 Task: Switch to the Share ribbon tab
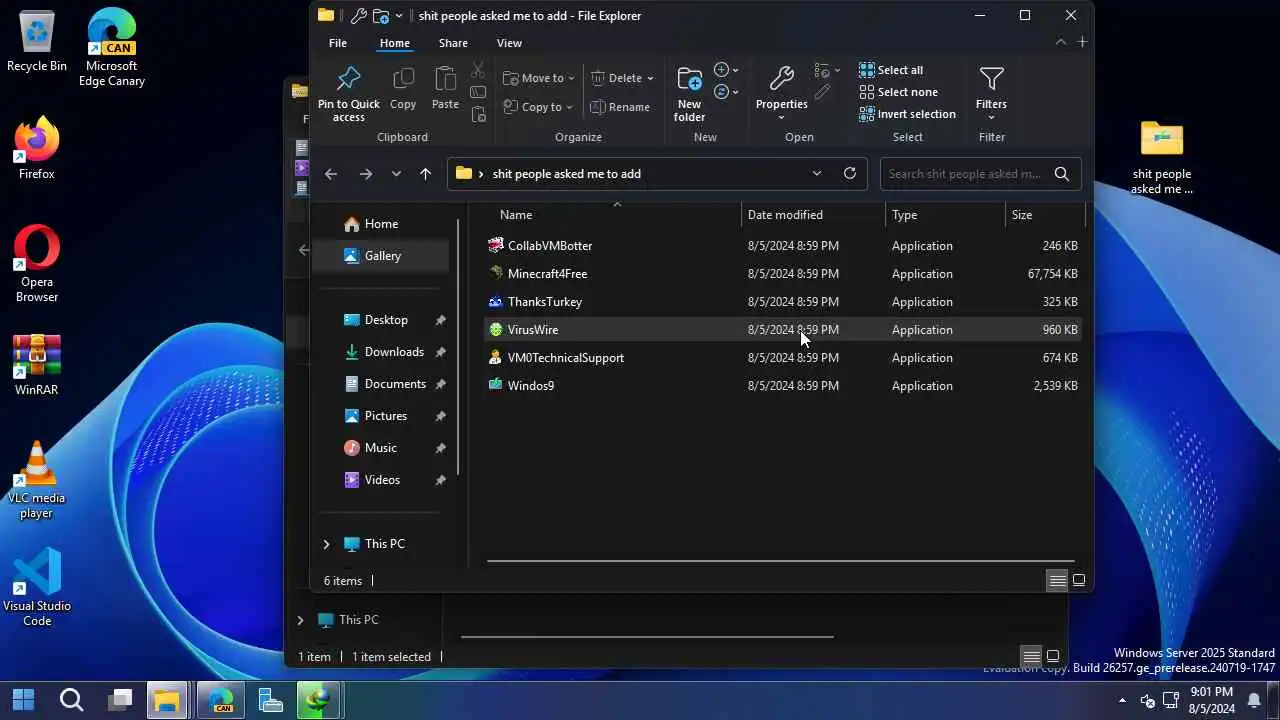(453, 43)
